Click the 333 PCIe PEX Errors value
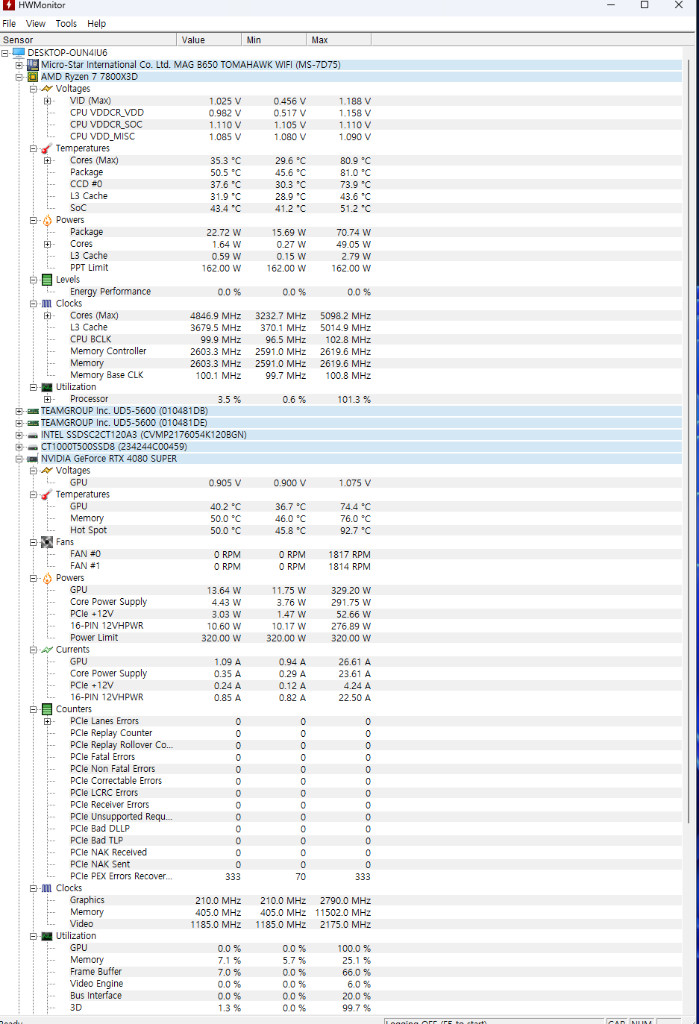 233,876
